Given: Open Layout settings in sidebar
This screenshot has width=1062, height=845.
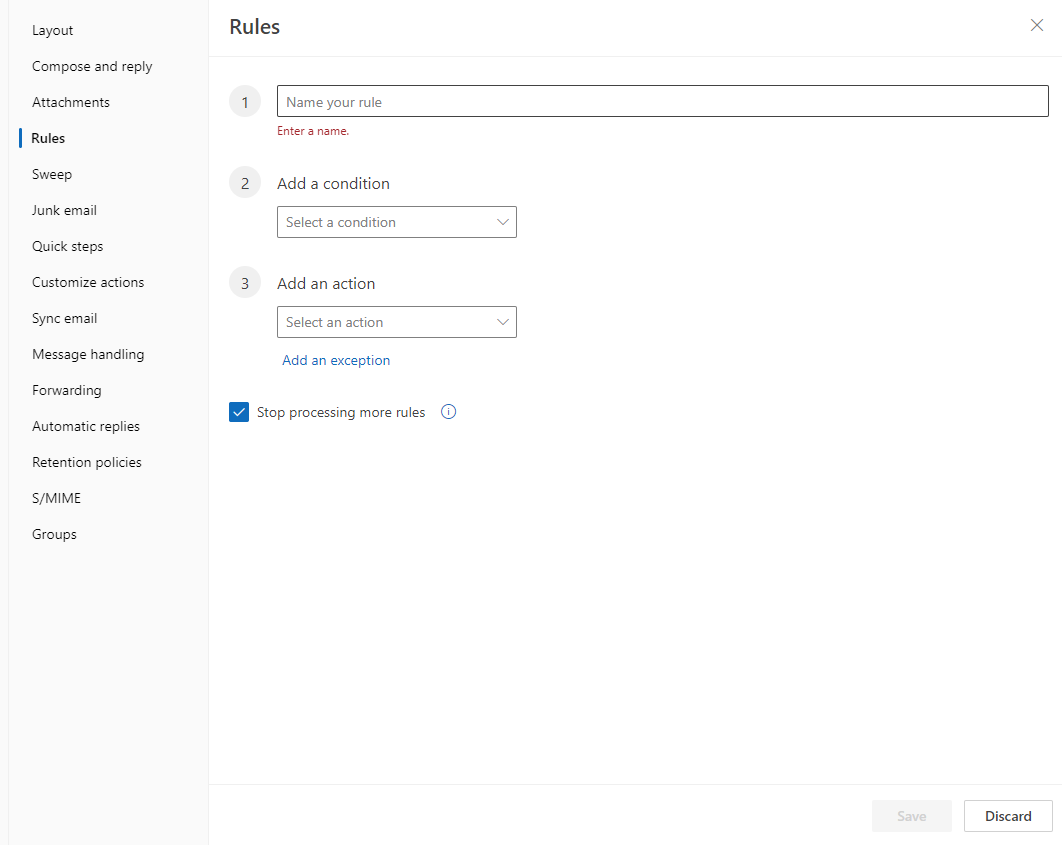Looking at the screenshot, I should (53, 30).
